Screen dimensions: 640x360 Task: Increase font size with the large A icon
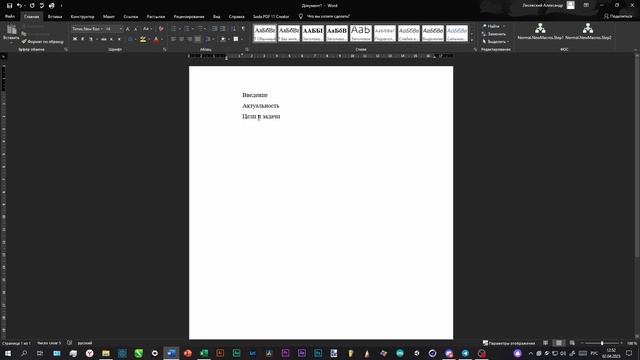point(128,29)
